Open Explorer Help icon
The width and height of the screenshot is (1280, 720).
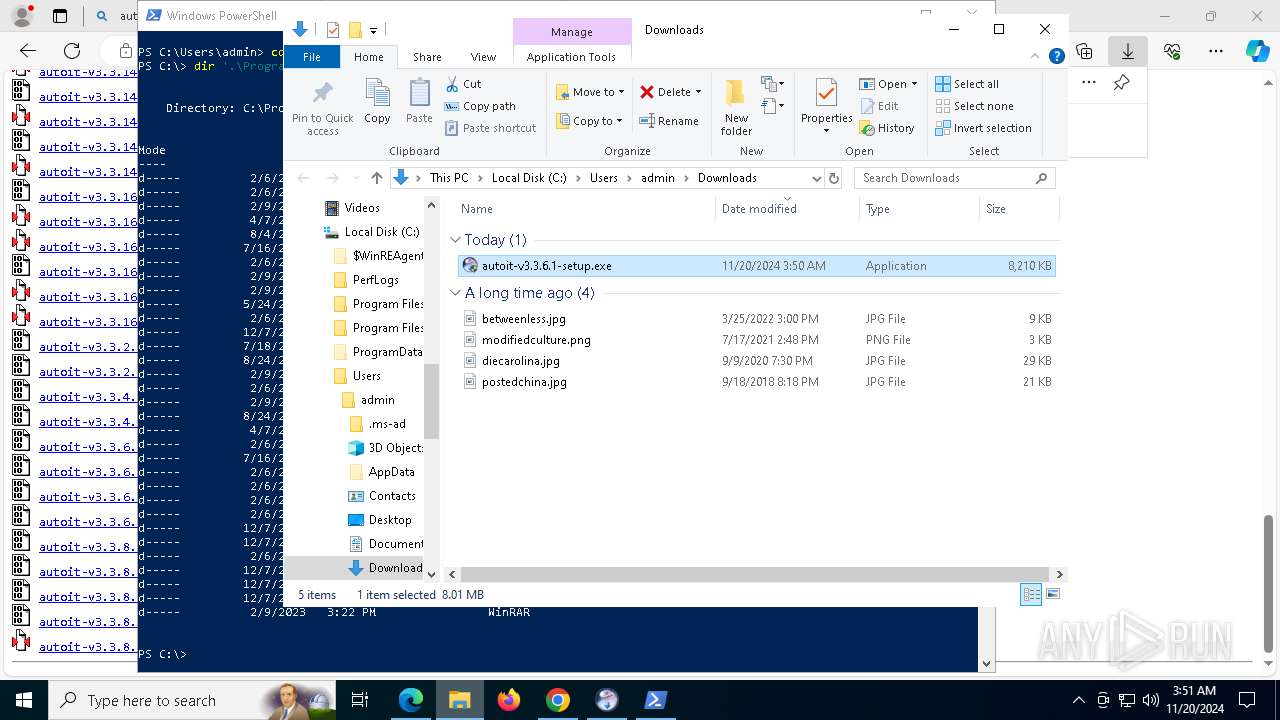point(1057,57)
